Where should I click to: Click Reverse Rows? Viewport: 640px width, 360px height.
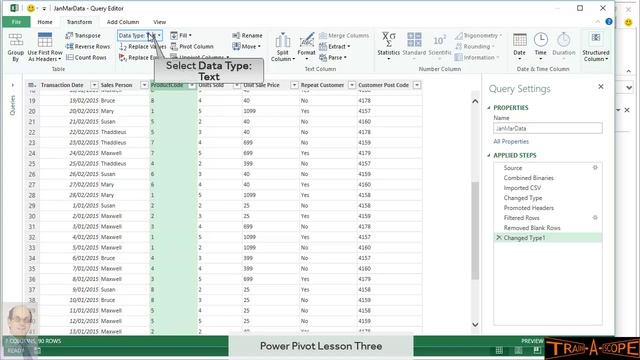point(88,47)
